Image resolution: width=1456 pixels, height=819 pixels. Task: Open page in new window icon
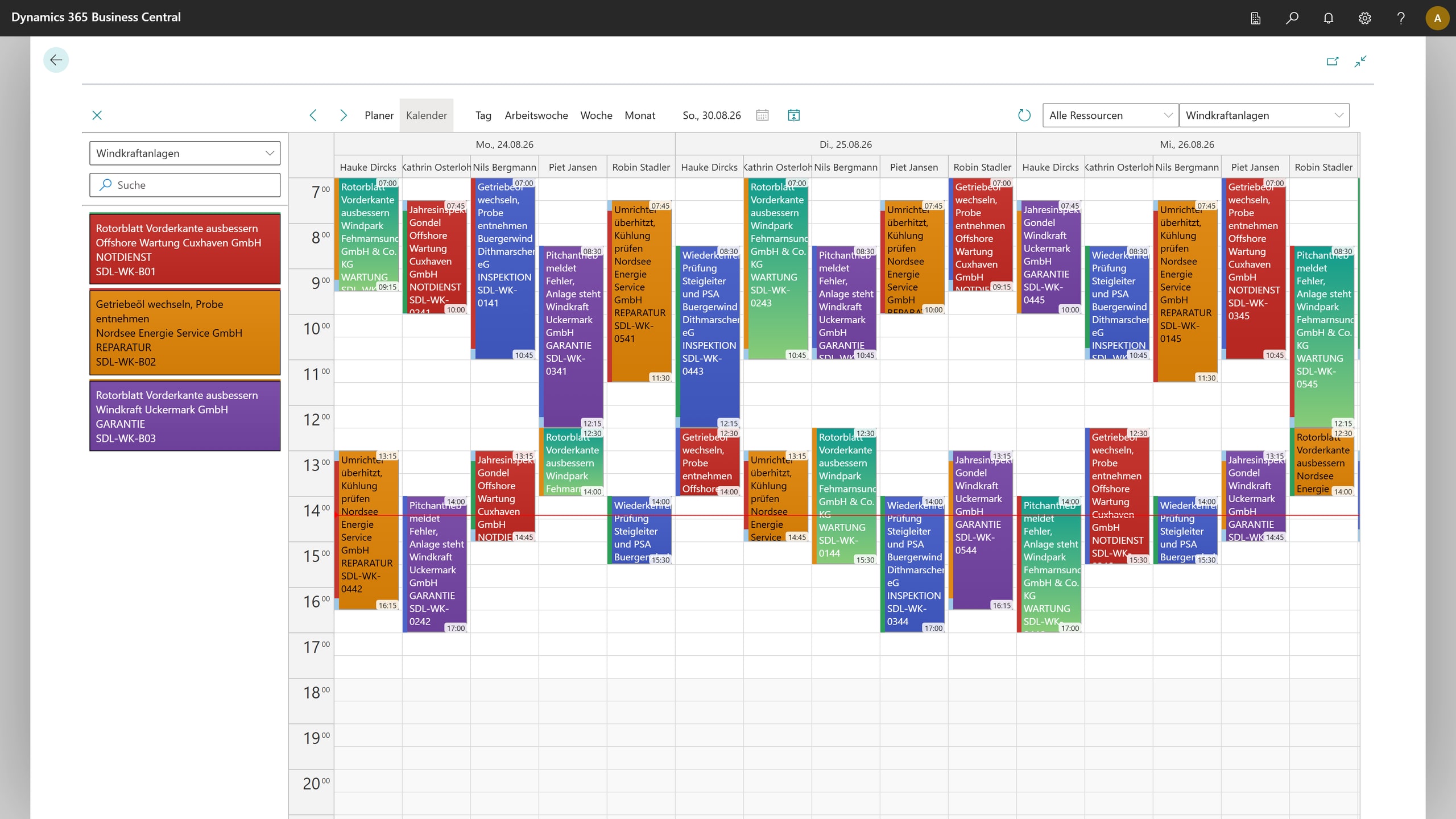[x=1333, y=61]
